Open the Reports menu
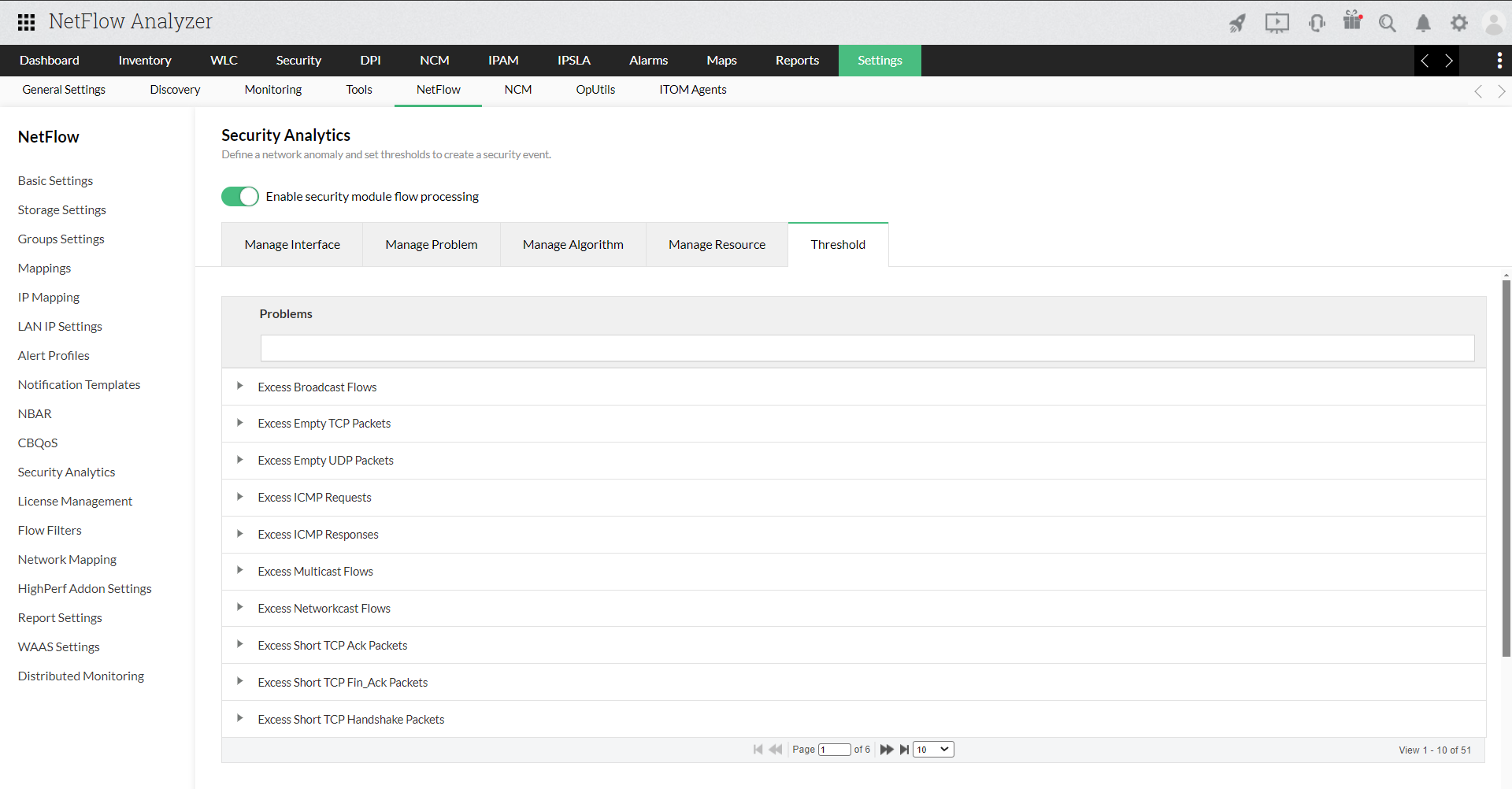 pyautogui.click(x=798, y=61)
